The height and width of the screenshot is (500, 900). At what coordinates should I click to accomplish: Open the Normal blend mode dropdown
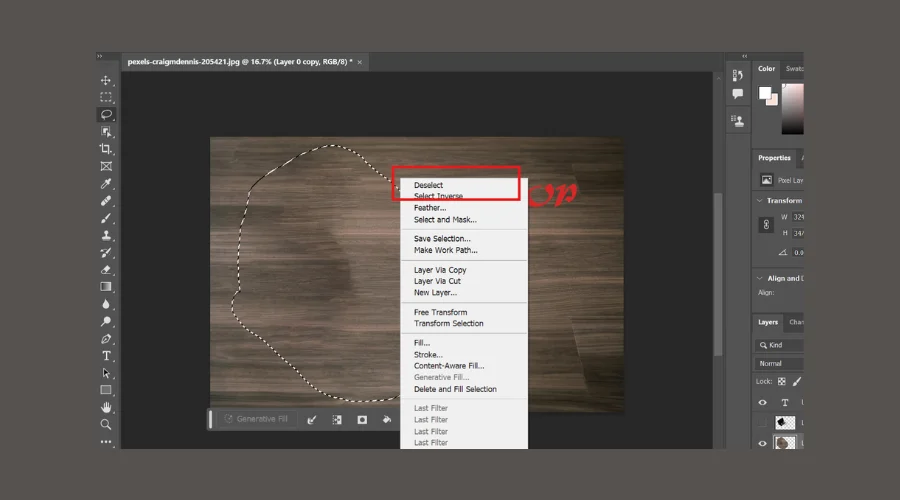[779, 363]
